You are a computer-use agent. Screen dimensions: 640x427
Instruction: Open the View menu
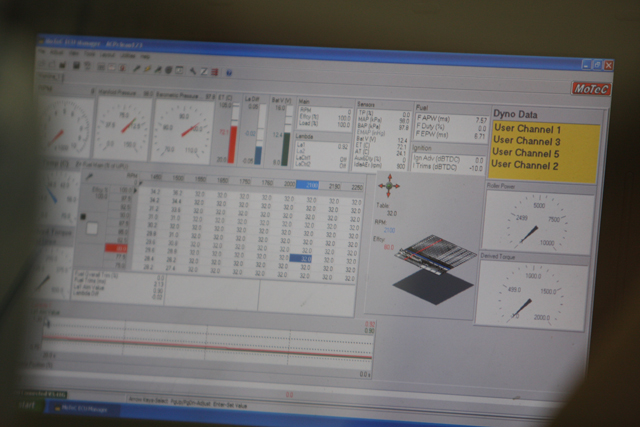(x=74, y=53)
